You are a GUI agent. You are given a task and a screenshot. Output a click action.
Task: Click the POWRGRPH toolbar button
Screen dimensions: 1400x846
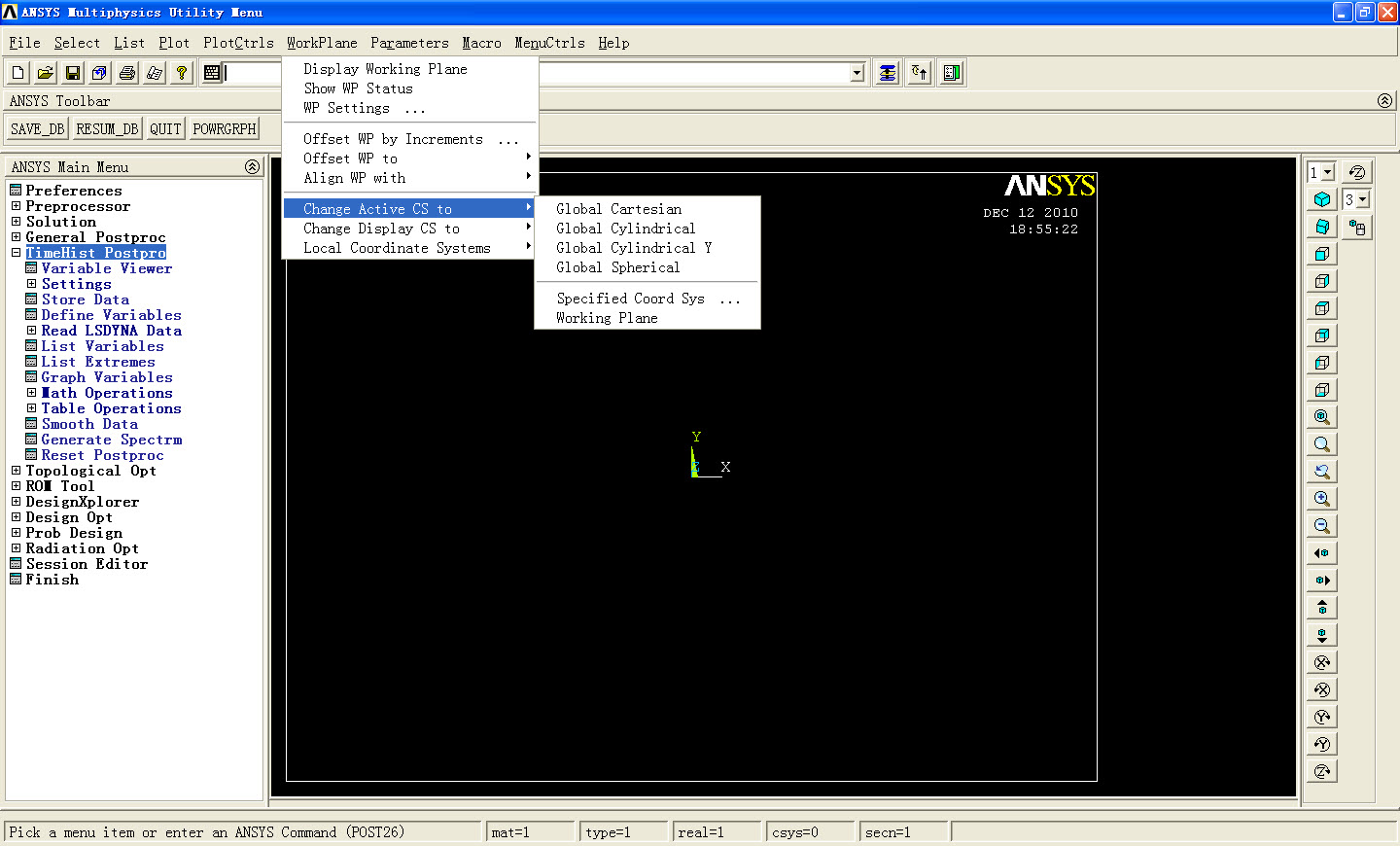(x=225, y=128)
